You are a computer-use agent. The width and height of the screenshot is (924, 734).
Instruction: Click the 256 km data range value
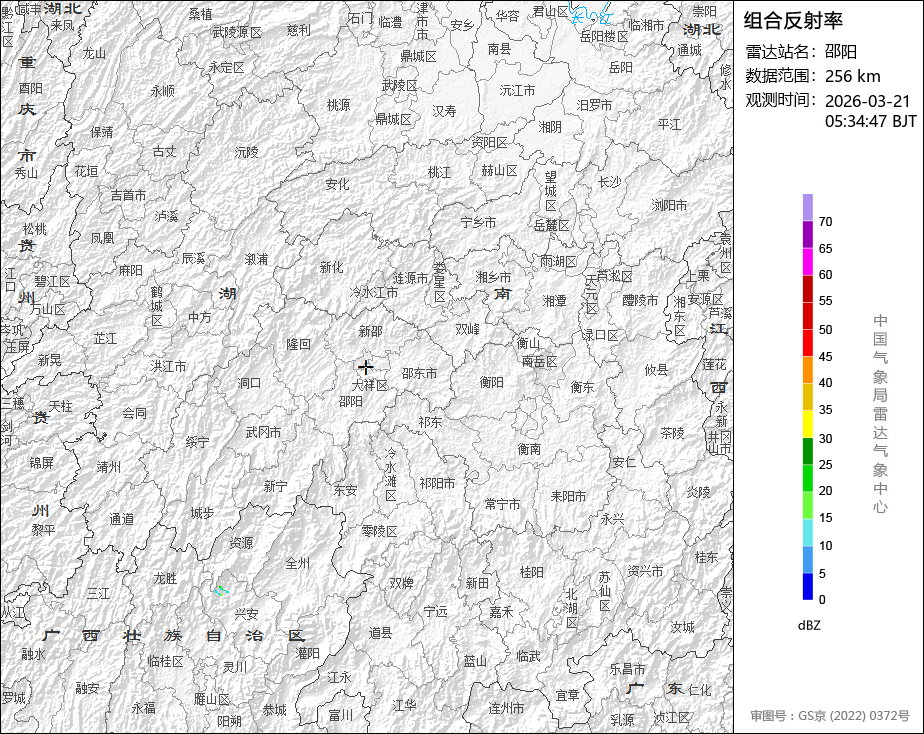(x=853, y=76)
